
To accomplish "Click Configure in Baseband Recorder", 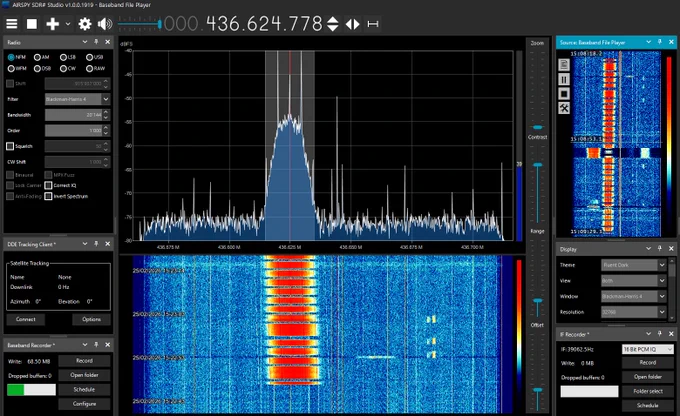I will (x=84, y=404).
